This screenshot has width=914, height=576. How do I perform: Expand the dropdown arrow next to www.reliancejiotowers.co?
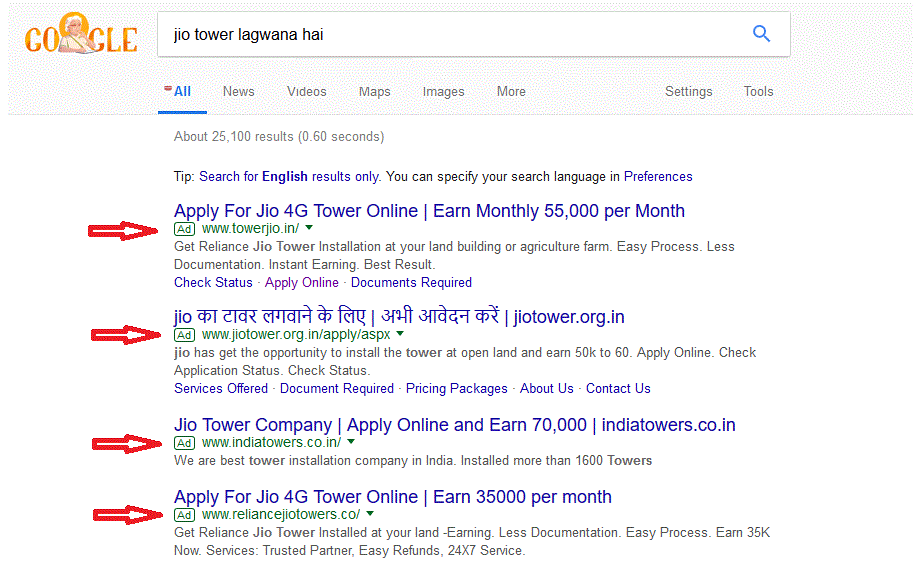(370, 514)
